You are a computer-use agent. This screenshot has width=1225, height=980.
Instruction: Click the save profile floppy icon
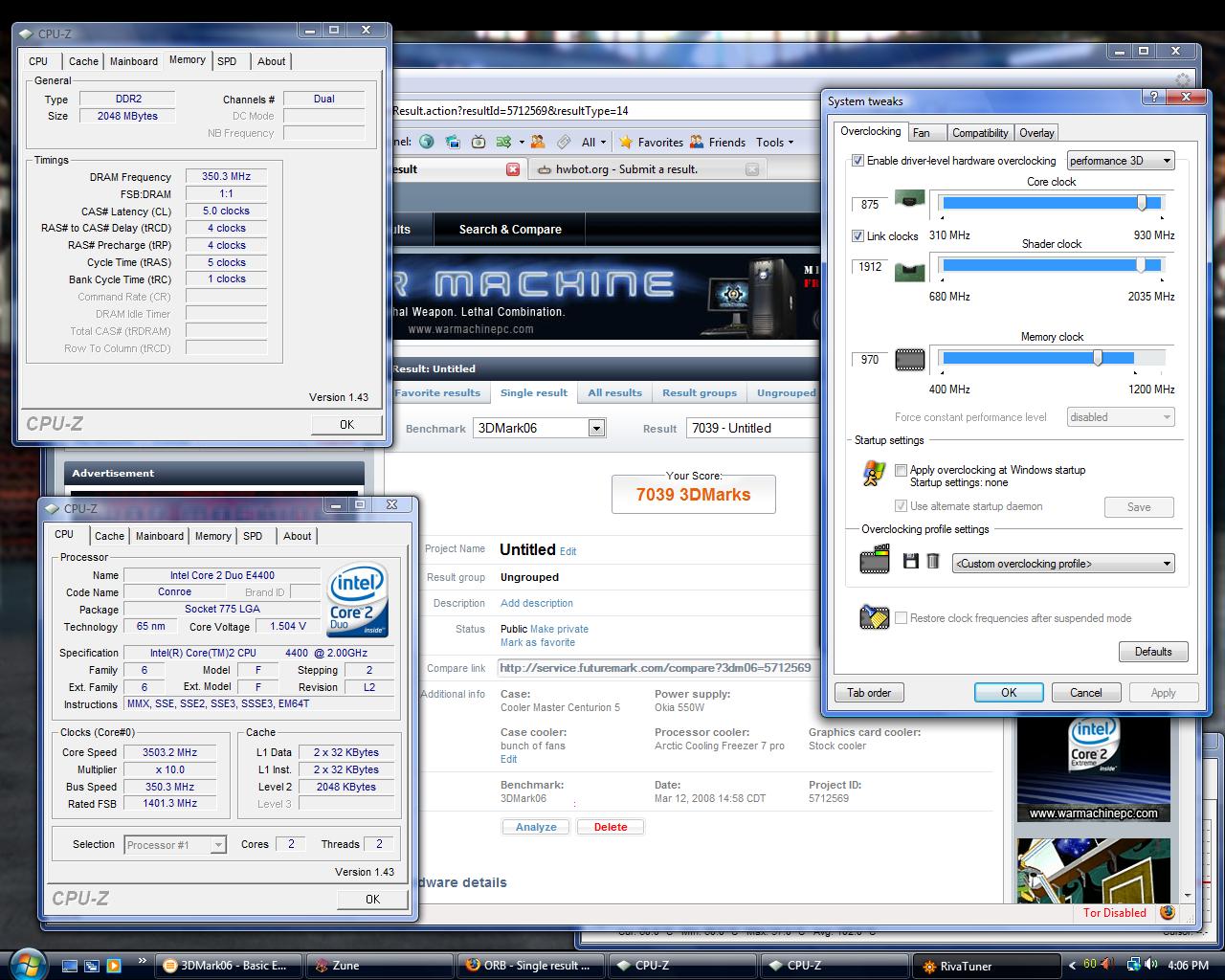tap(911, 562)
